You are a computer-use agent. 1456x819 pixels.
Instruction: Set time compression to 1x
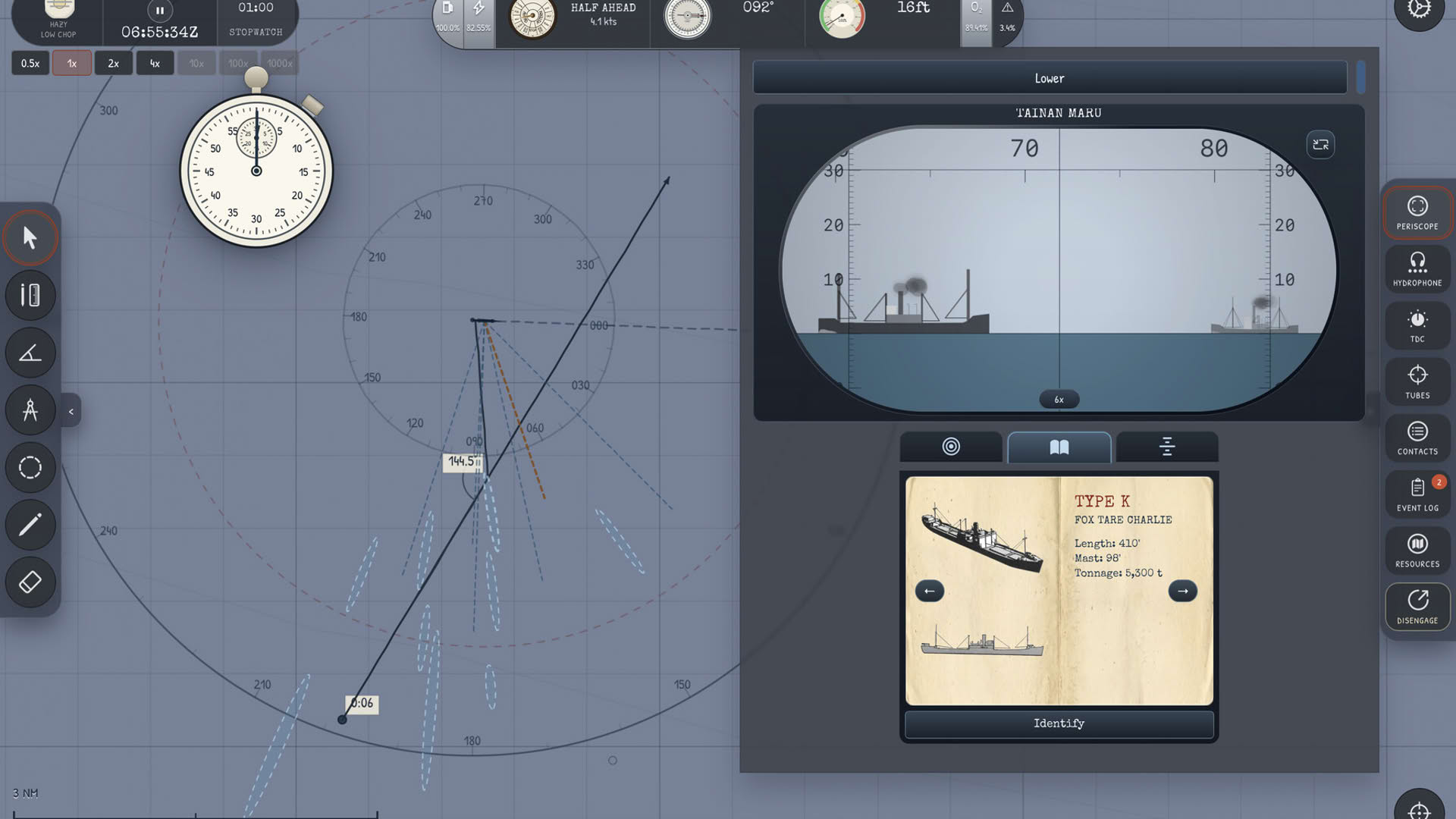(x=72, y=63)
